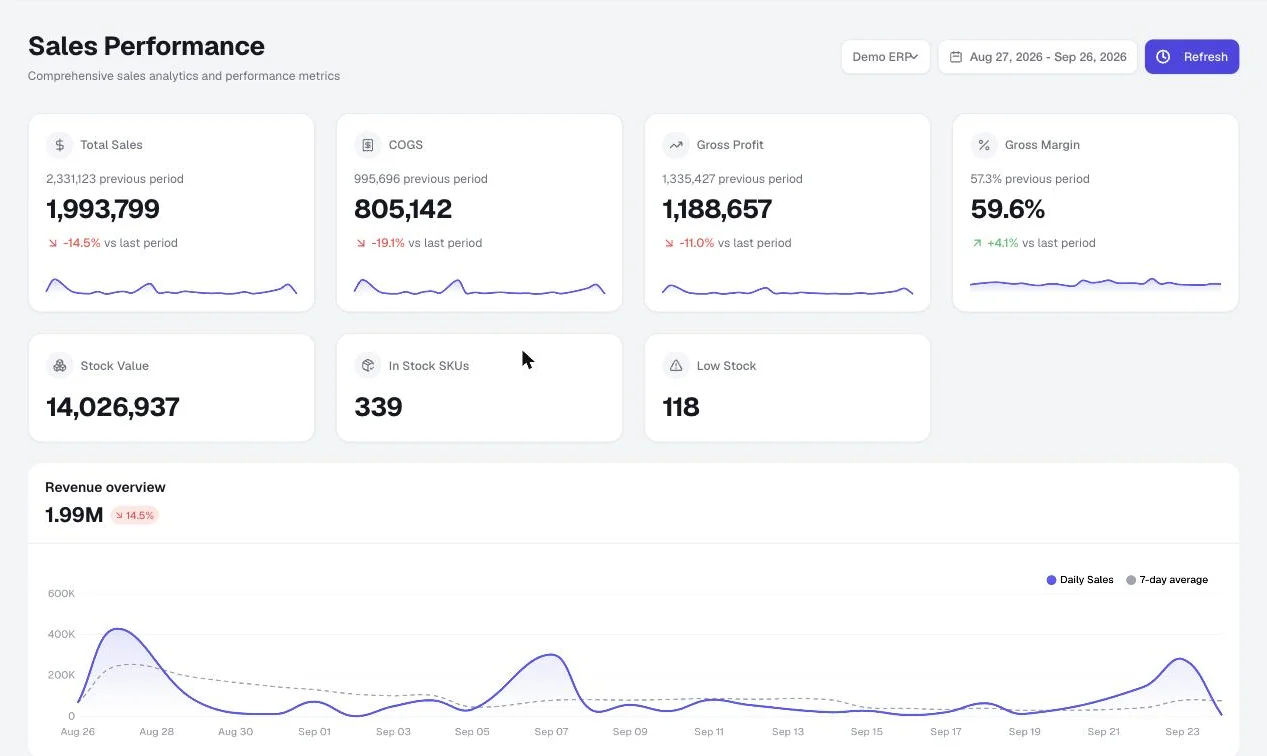
Task: Open the Aug 27 - Sep 26 date range
Action: point(1038,57)
